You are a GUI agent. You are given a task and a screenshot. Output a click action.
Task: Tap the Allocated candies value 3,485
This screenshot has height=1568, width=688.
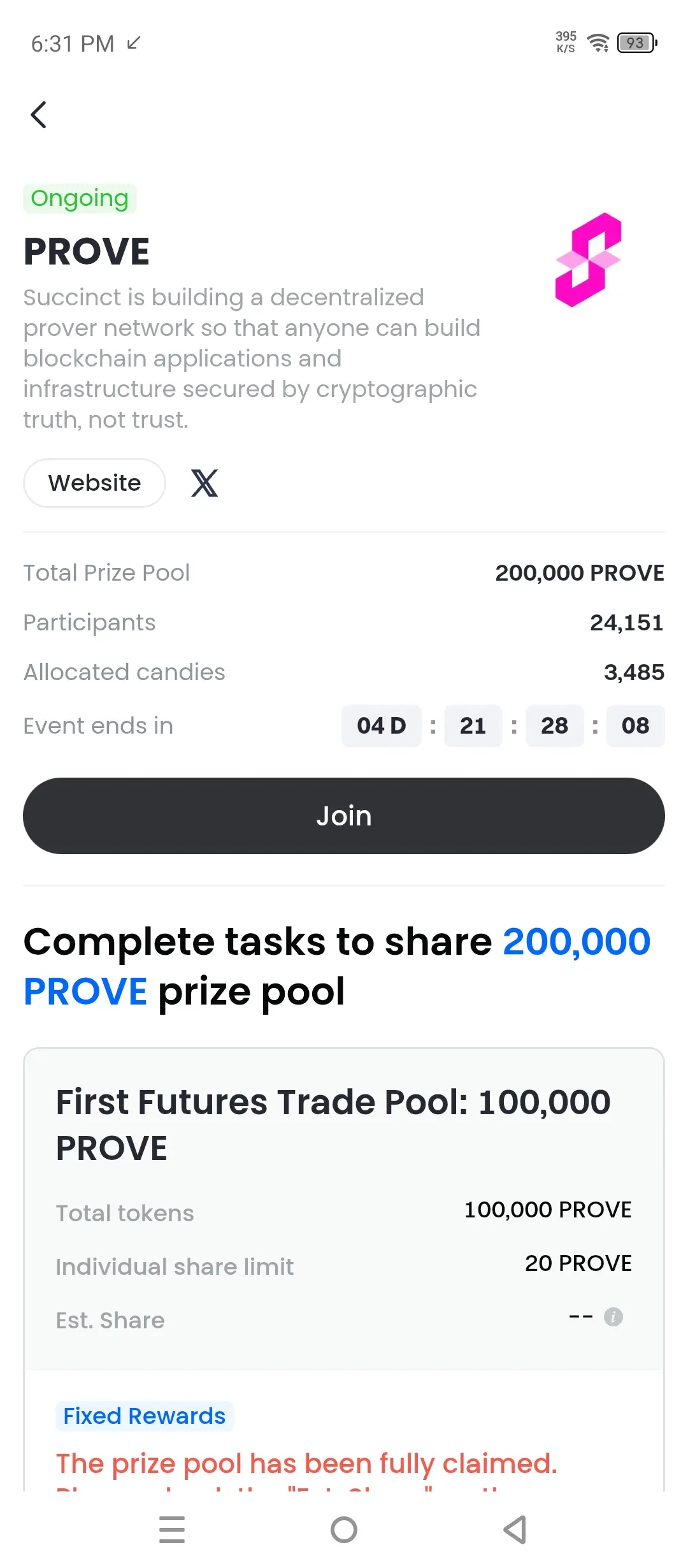tap(634, 672)
